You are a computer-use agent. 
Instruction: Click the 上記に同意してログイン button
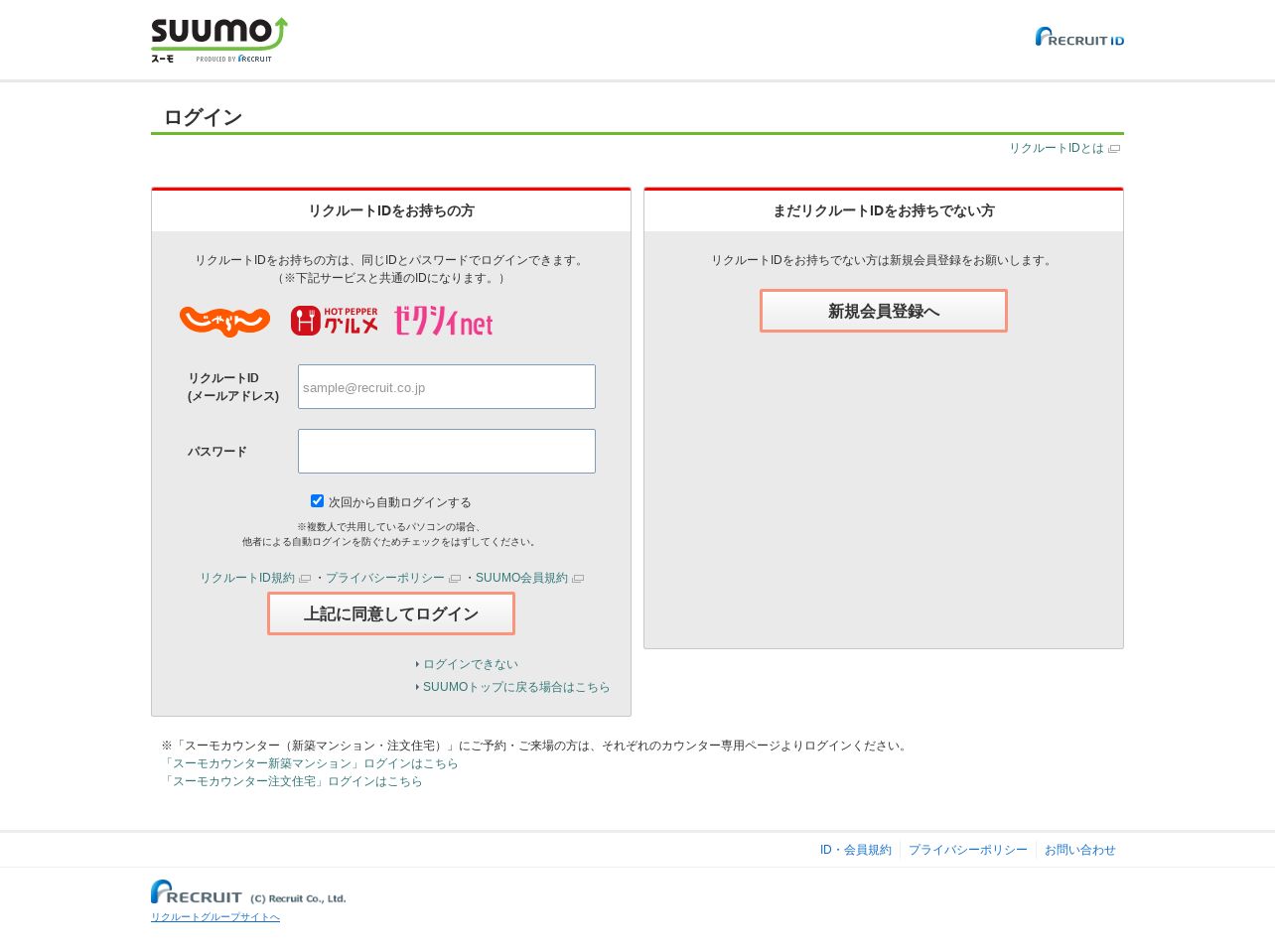pos(391,613)
